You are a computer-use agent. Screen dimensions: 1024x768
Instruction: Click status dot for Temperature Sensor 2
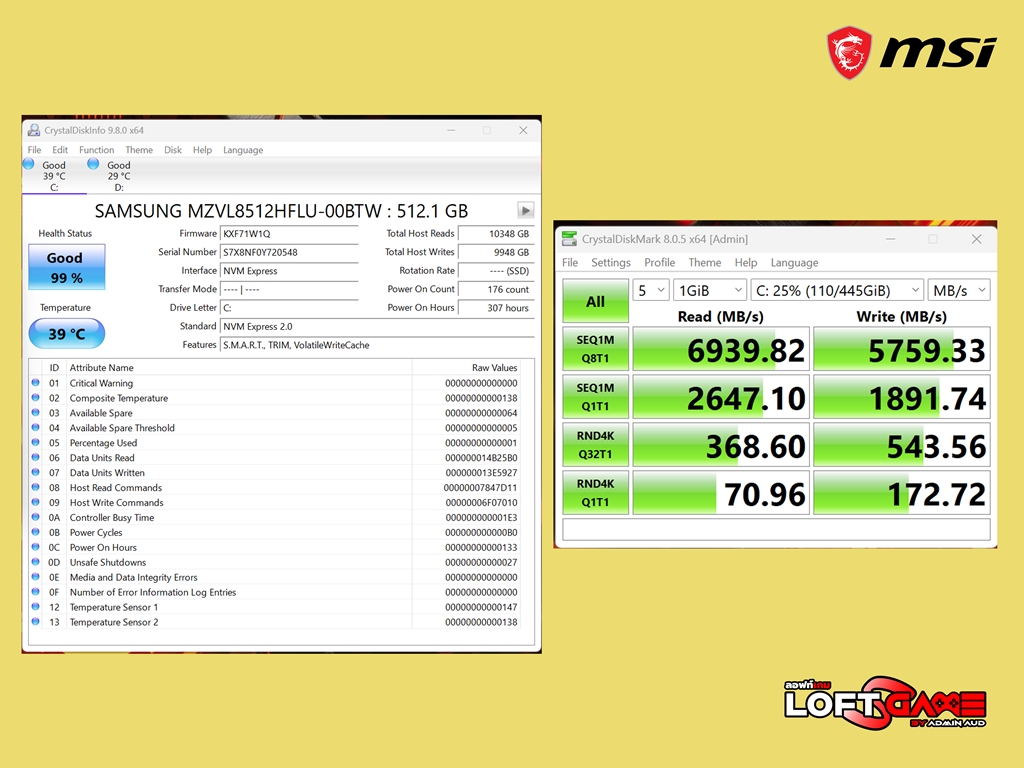(35, 622)
